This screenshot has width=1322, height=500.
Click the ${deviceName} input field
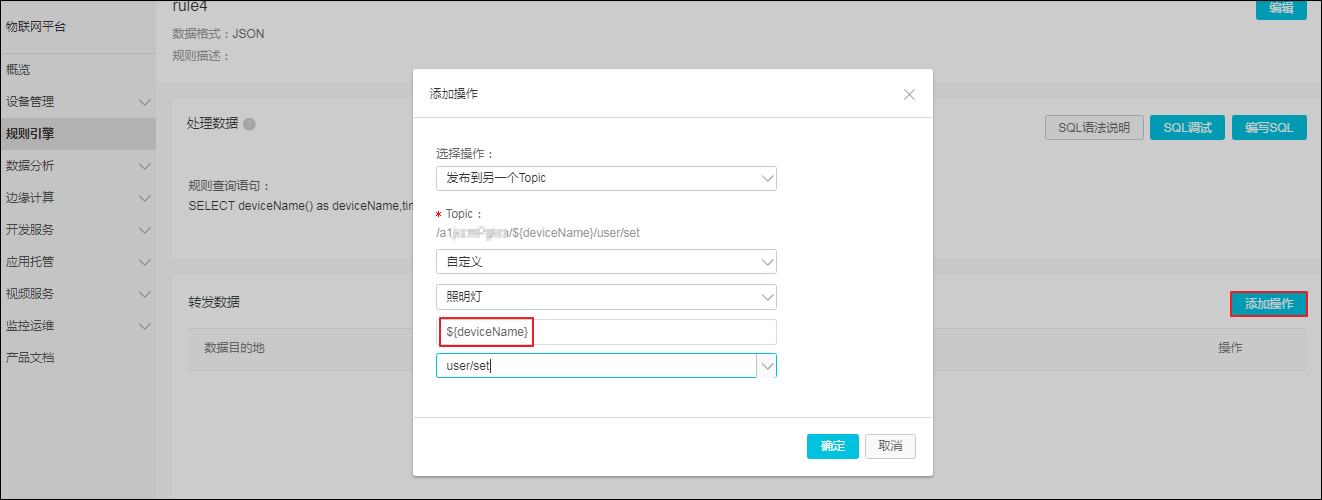click(606, 332)
